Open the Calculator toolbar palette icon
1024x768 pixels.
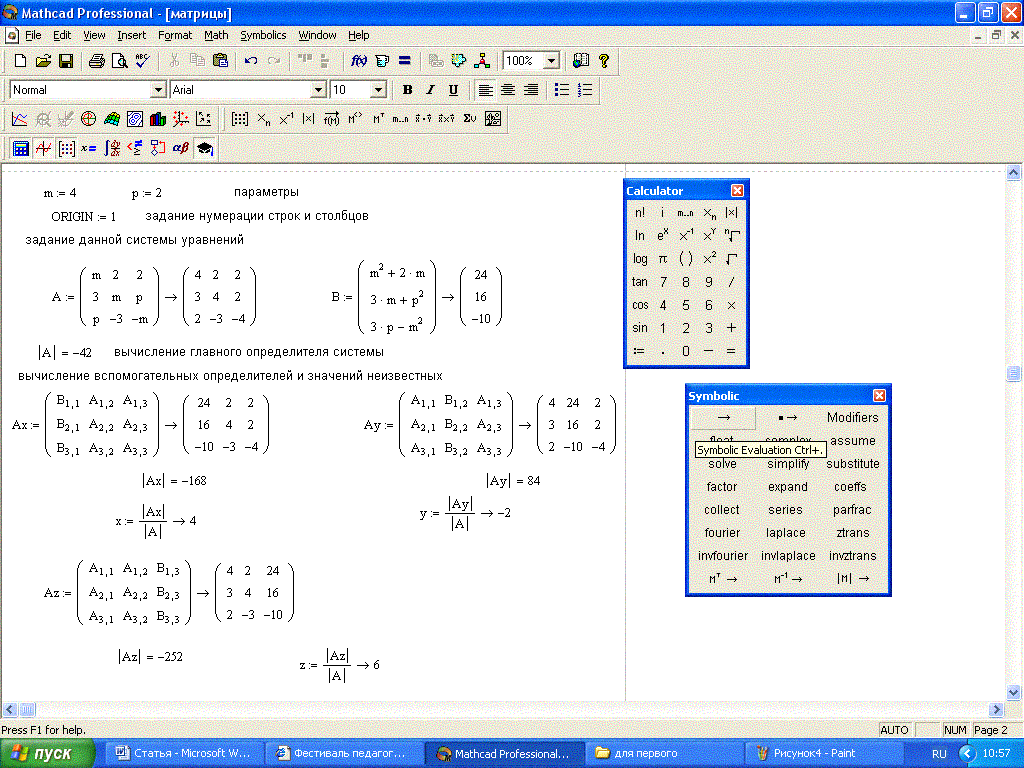tap(20, 149)
